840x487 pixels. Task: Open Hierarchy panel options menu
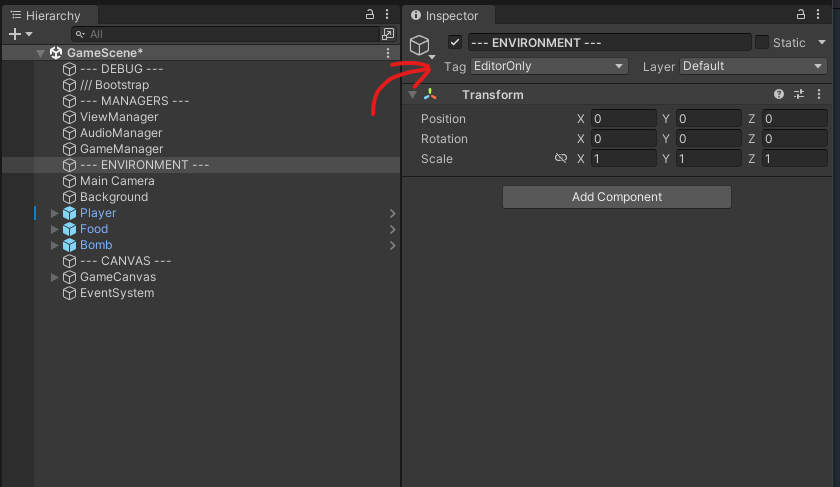click(x=387, y=14)
